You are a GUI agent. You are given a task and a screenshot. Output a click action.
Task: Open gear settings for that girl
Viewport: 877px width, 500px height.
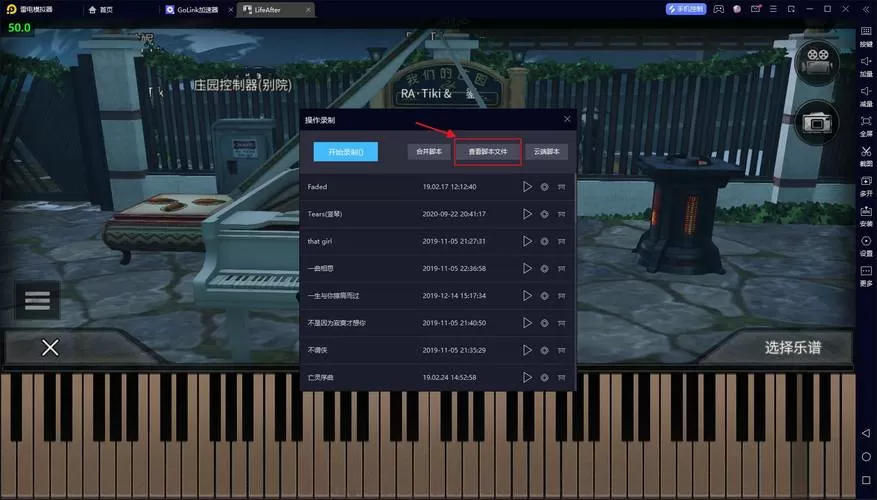544,242
